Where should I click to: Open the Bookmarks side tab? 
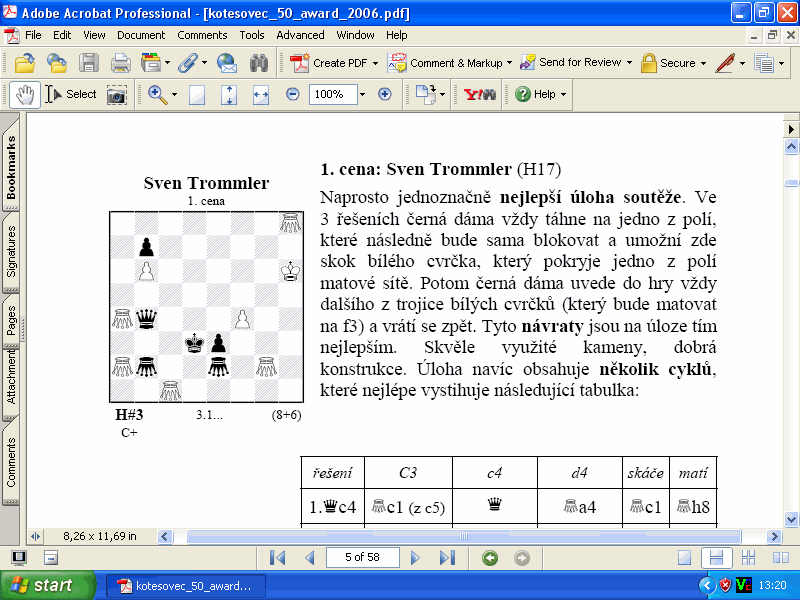[x=11, y=166]
